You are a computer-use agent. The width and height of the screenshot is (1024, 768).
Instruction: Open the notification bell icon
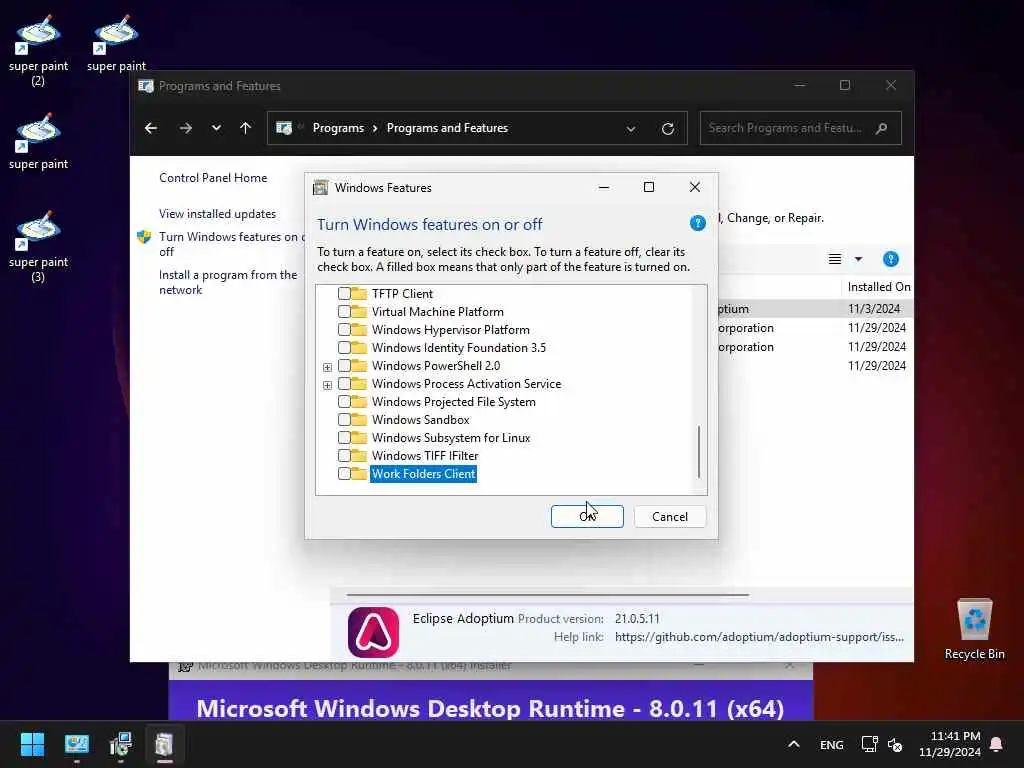click(x=996, y=744)
